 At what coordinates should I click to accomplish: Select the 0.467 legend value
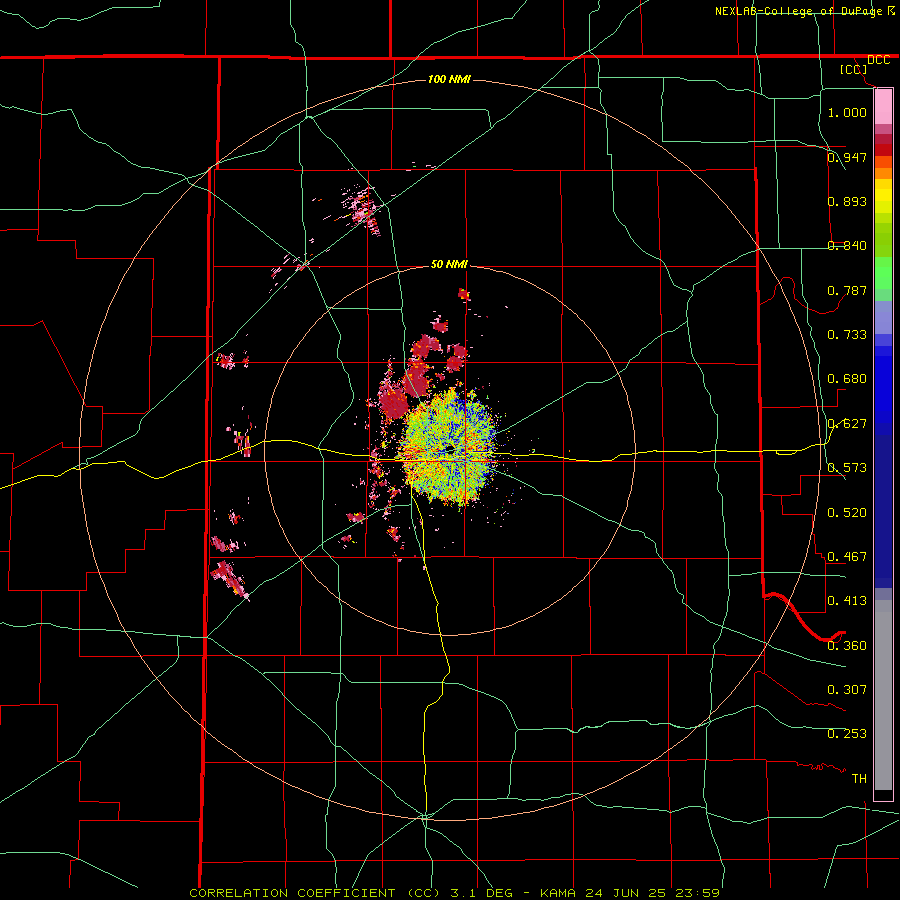847,556
